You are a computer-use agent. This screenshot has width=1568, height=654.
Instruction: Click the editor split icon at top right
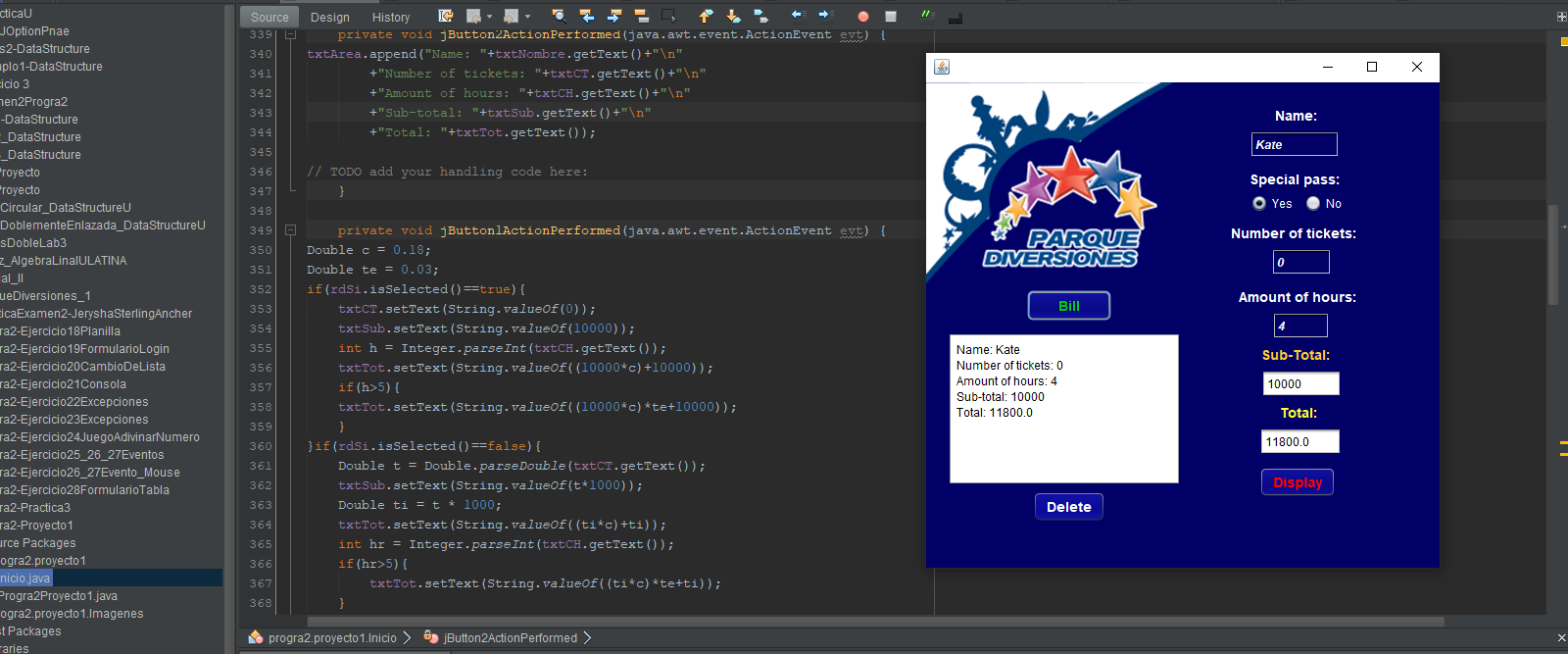click(x=1561, y=16)
